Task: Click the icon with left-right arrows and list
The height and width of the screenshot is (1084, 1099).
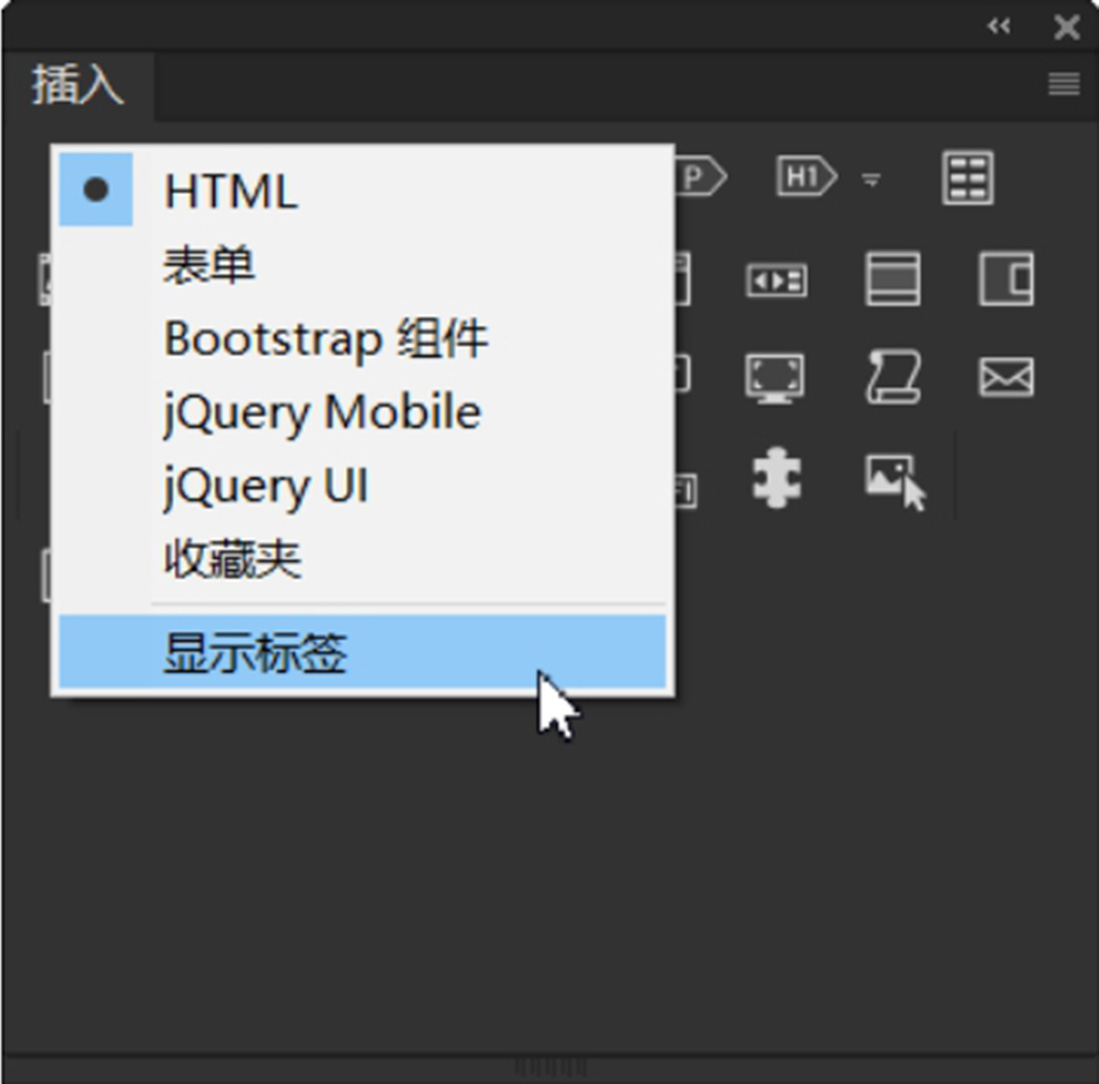Action: point(776,281)
